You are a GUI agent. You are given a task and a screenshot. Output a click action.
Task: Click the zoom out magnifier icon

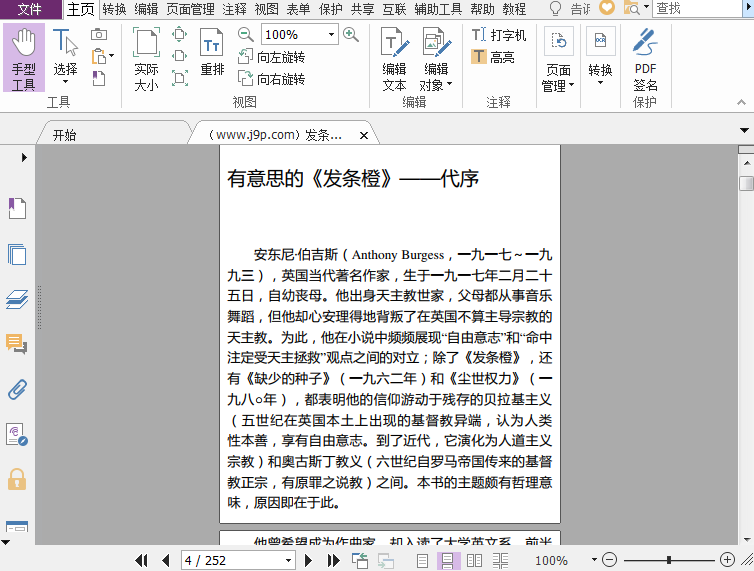pos(245,34)
